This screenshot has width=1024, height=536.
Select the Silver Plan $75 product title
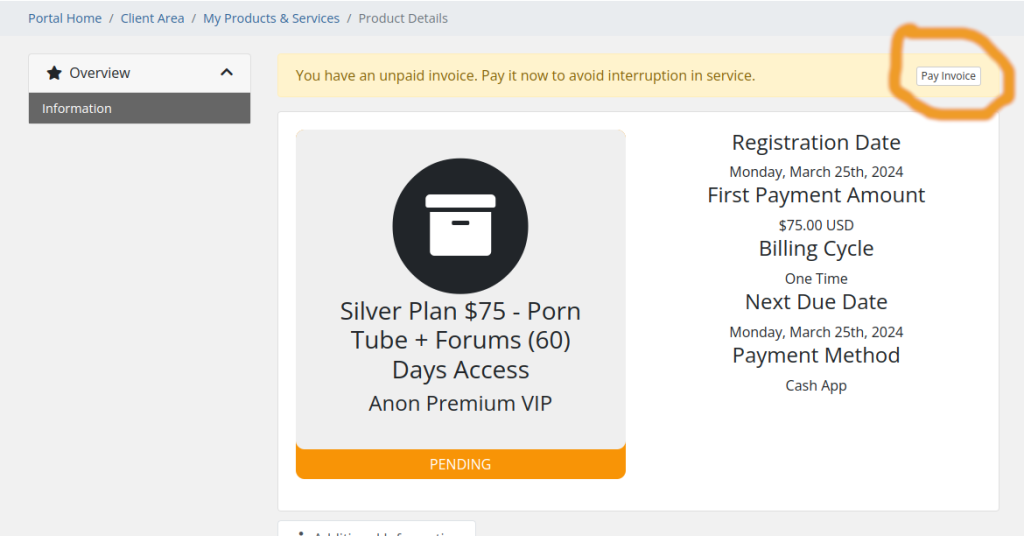pos(460,340)
